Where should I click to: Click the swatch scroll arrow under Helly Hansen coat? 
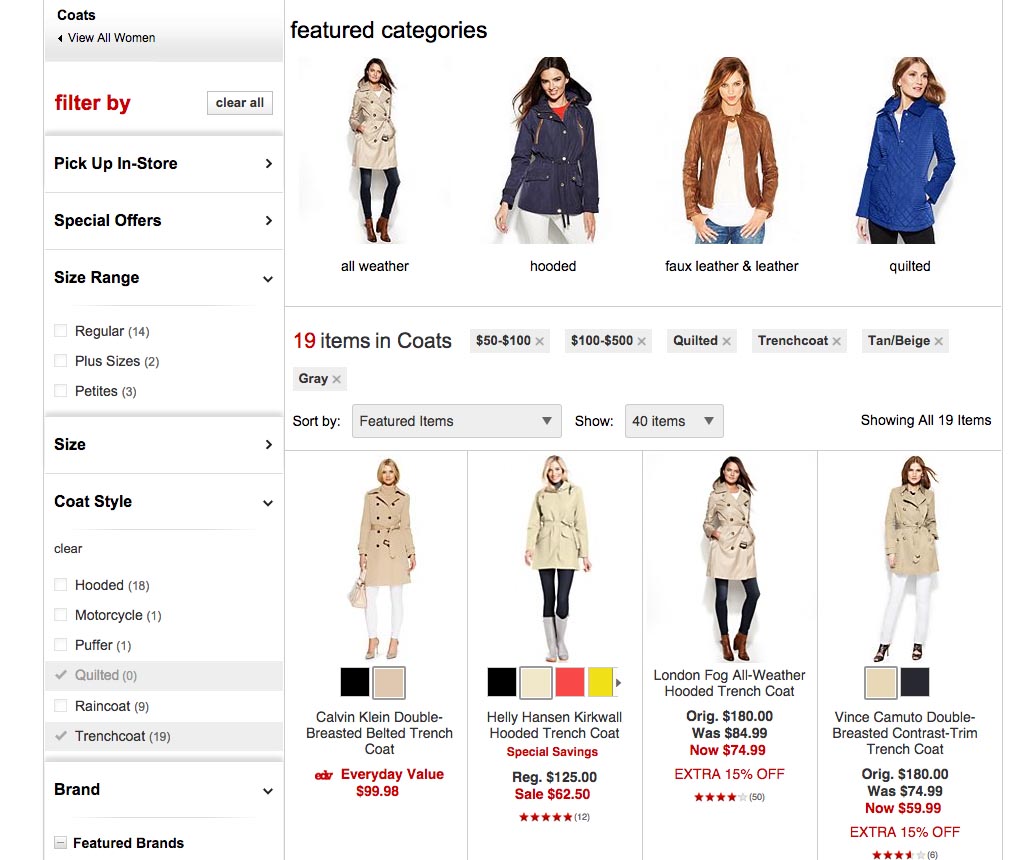(618, 683)
